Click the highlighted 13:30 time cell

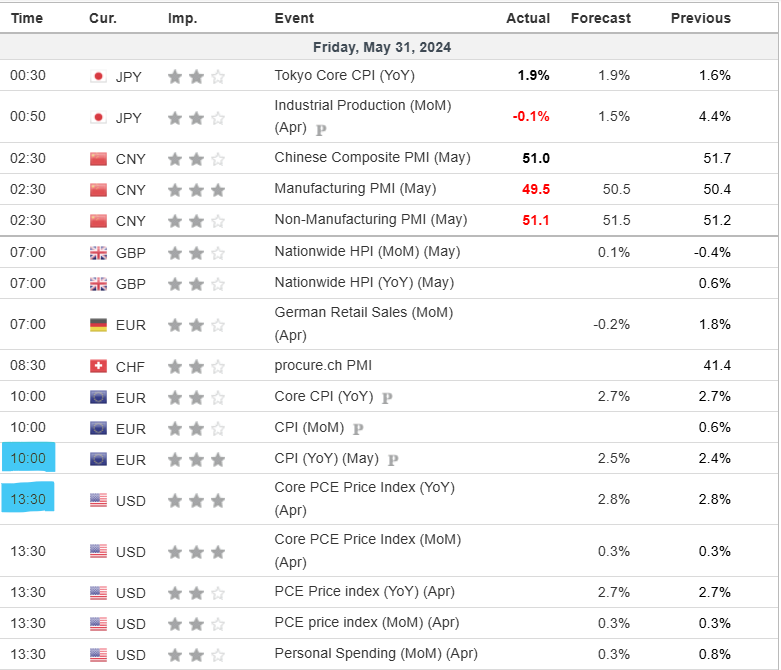(x=28, y=498)
